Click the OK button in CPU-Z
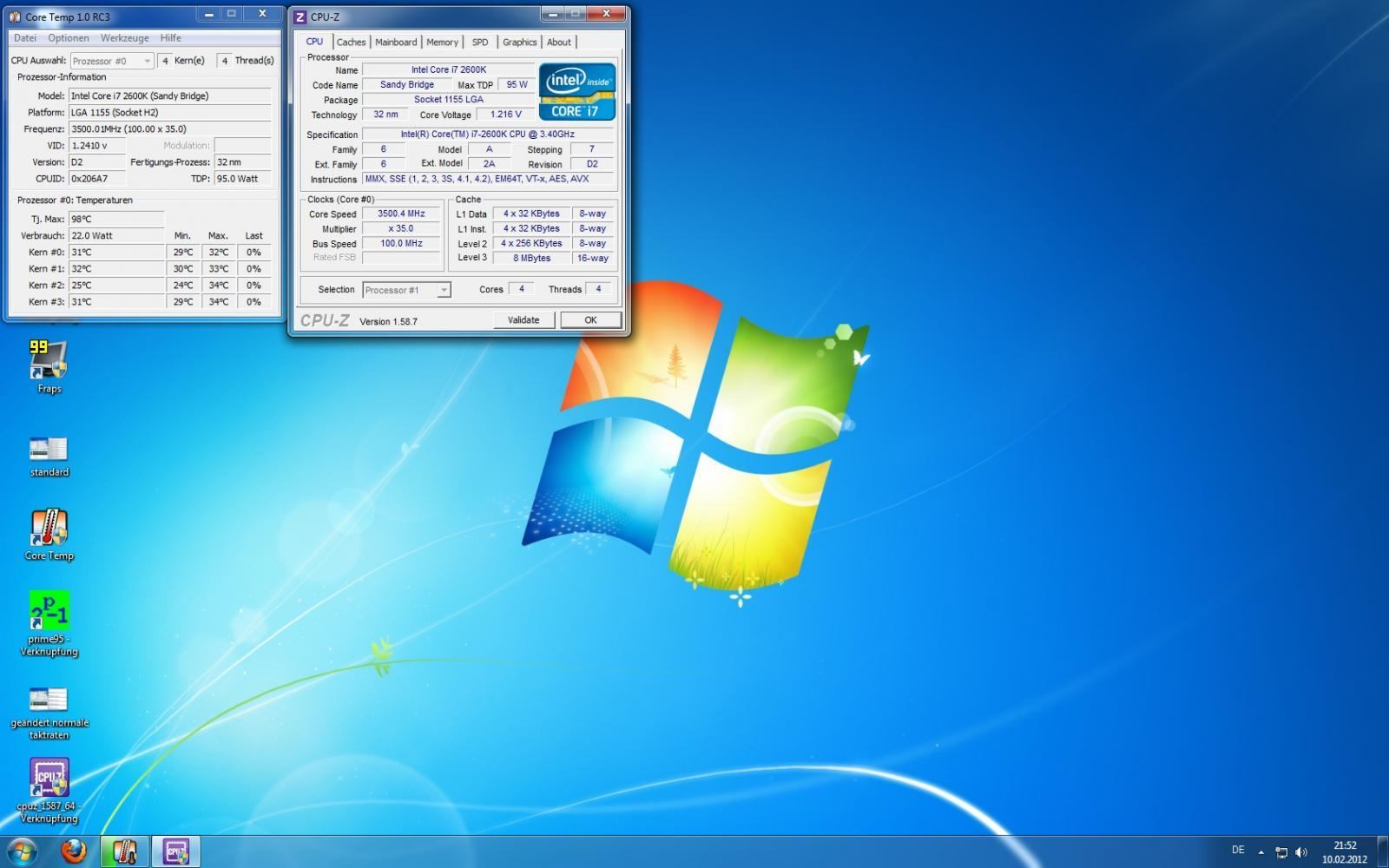The width and height of the screenshot is (1389, 868). tap(590, 320)
